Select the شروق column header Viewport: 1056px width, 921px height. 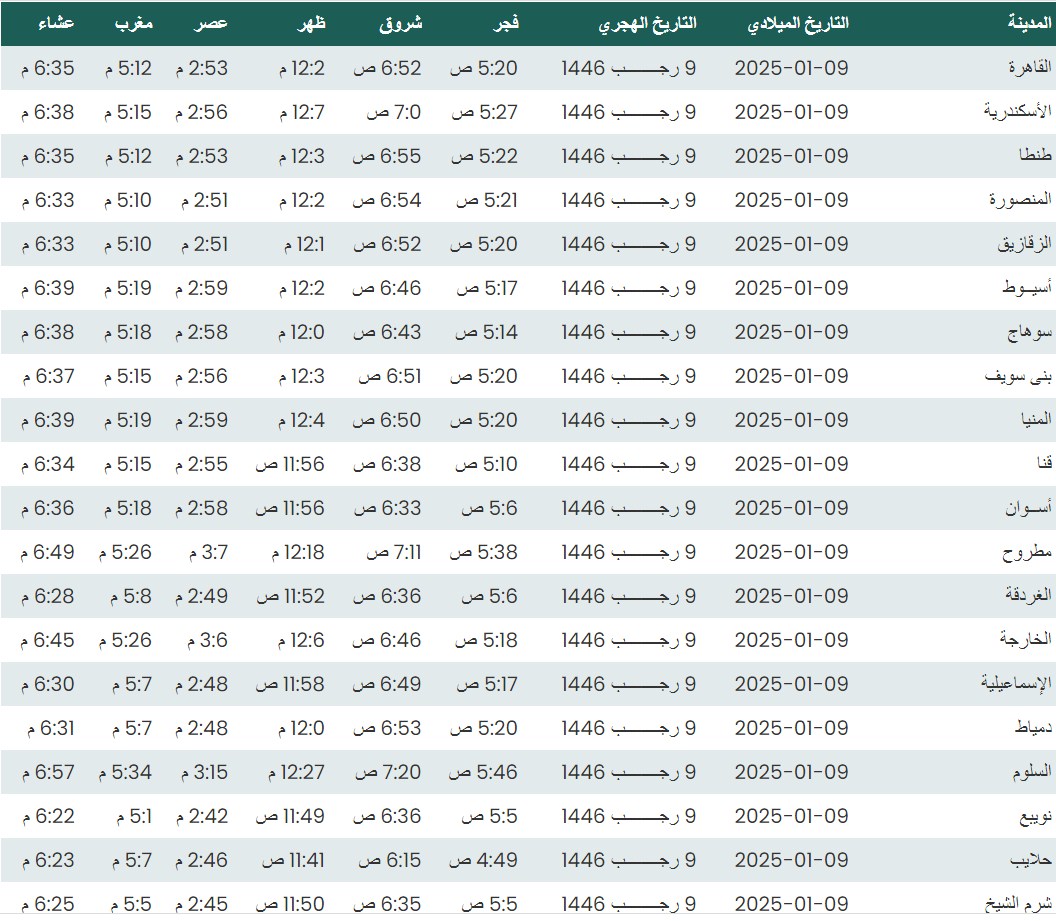(x=401, y=23)
